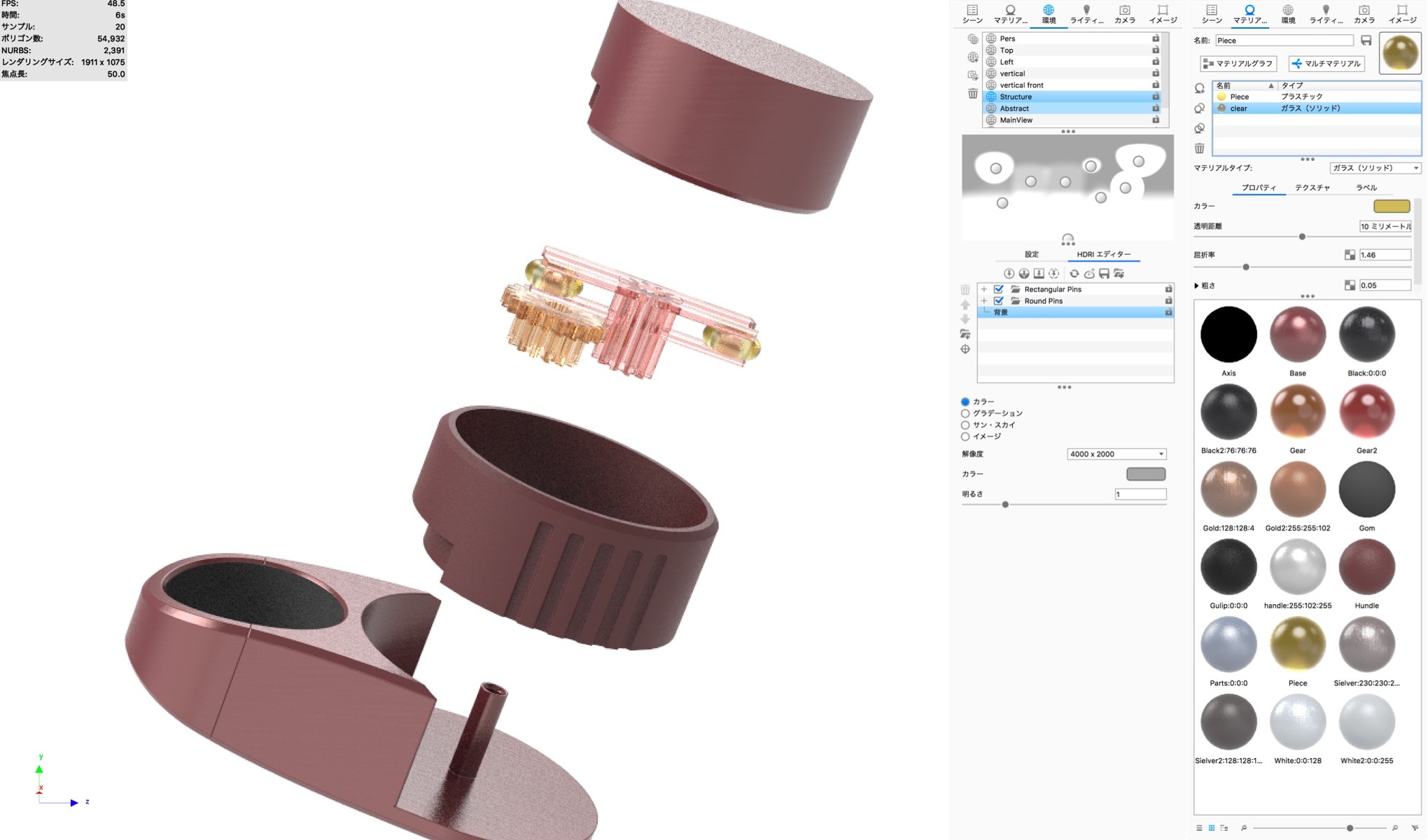
Task: Uncheck the Rectangular Pins checkbox
Action: point(999,289)
